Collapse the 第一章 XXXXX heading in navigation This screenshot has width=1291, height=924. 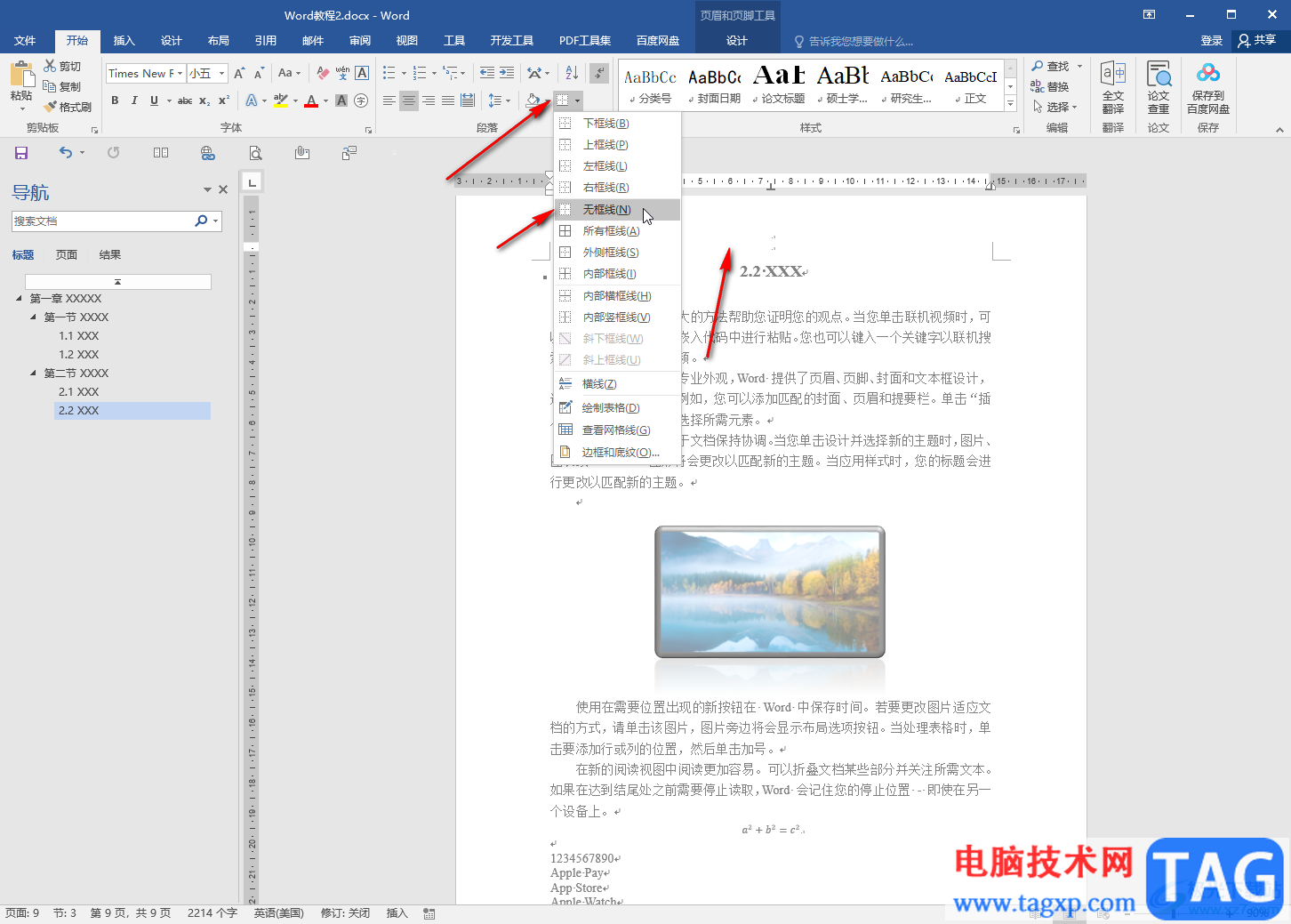pos(20,298)
